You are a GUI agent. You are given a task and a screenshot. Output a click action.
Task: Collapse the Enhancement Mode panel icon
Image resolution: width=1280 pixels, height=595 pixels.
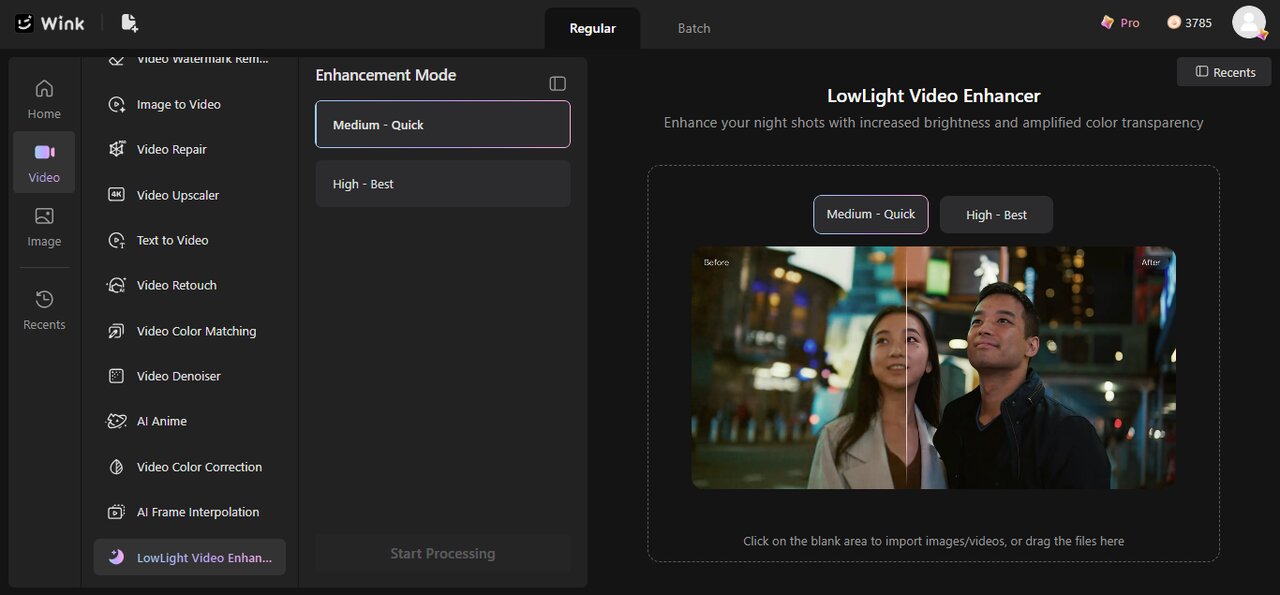558,84
